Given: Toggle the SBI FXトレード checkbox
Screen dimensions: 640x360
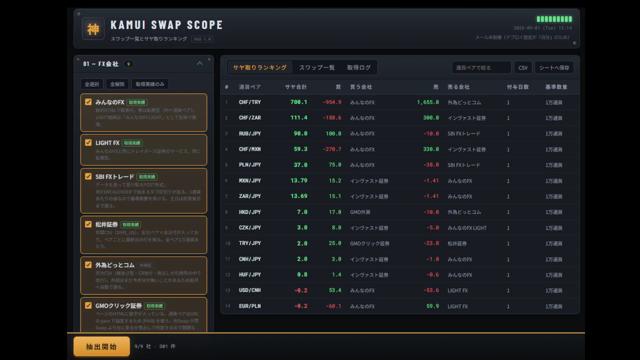Looking at the screenshot, I should (88, 176).
